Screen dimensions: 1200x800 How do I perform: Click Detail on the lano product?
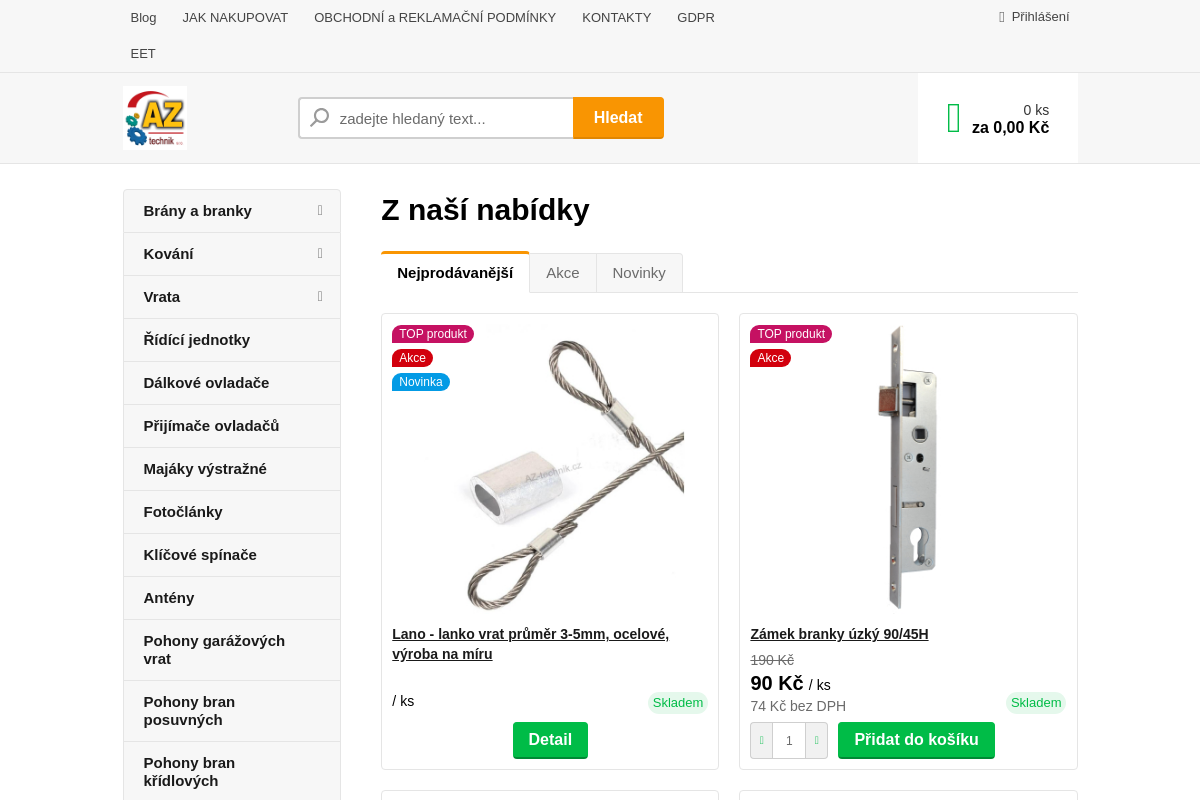click(x=550, y=740)
